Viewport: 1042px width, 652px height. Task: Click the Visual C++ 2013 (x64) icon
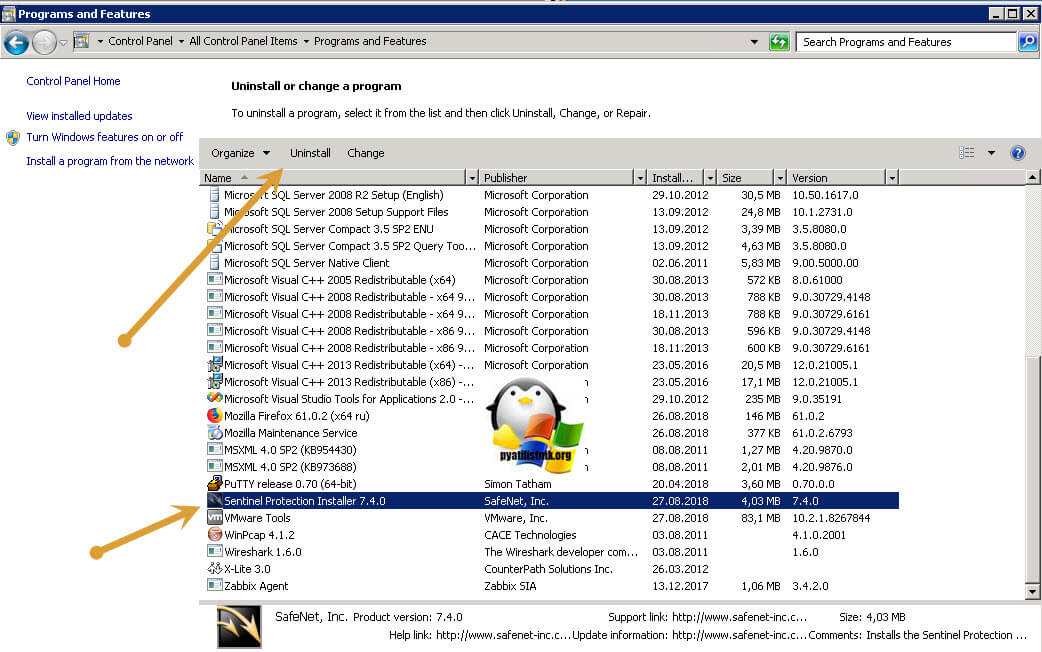click(214, 365)
